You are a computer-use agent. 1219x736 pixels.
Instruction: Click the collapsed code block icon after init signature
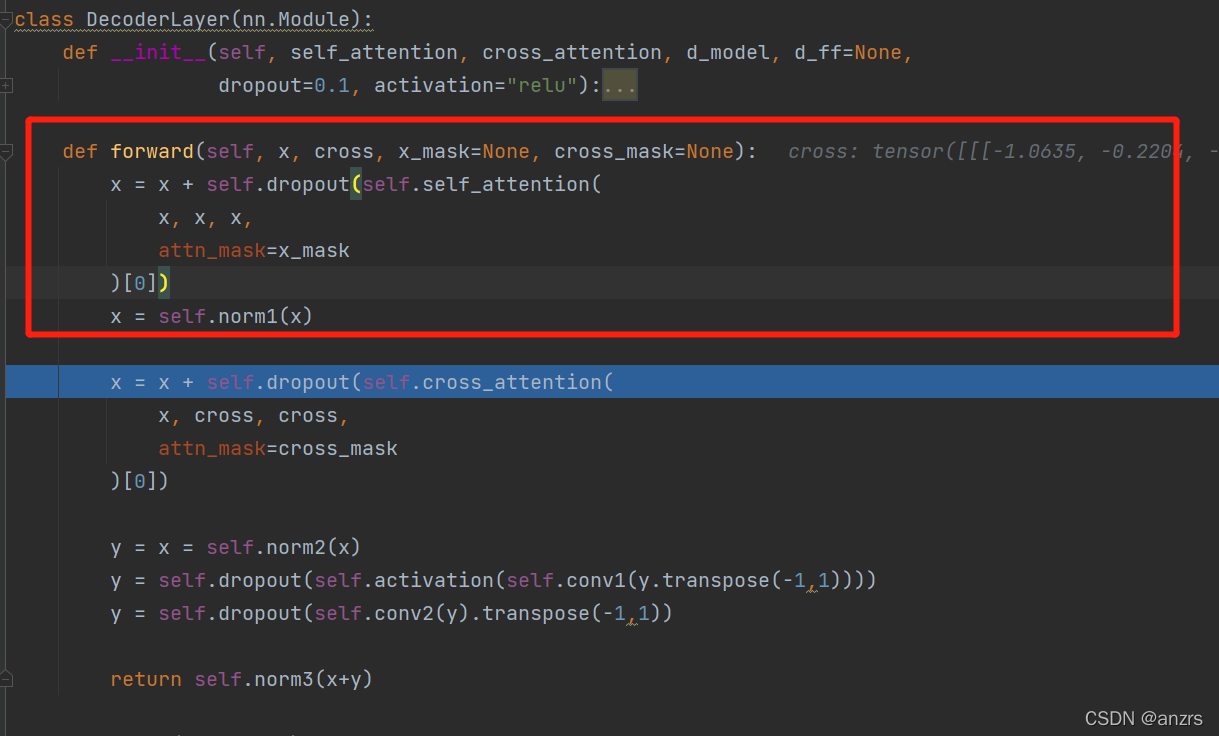(x=619, y=85)
